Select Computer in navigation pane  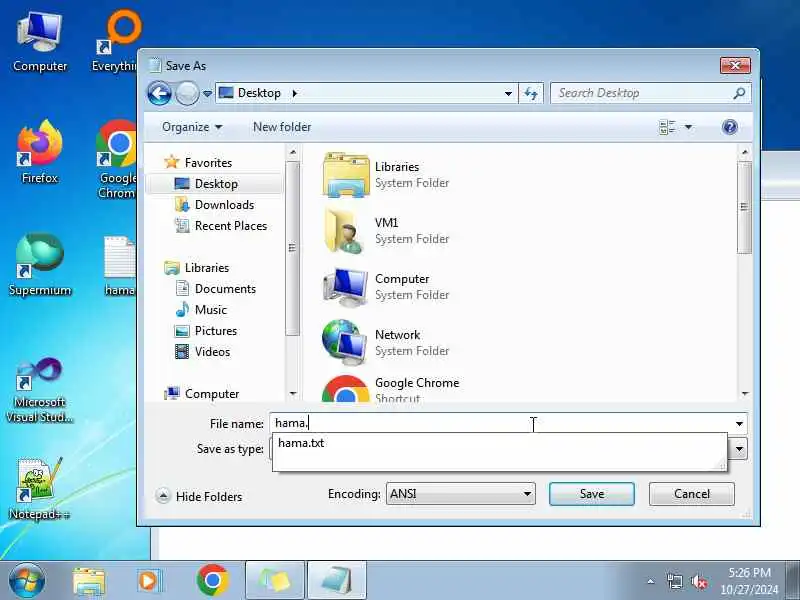point(211,394)
